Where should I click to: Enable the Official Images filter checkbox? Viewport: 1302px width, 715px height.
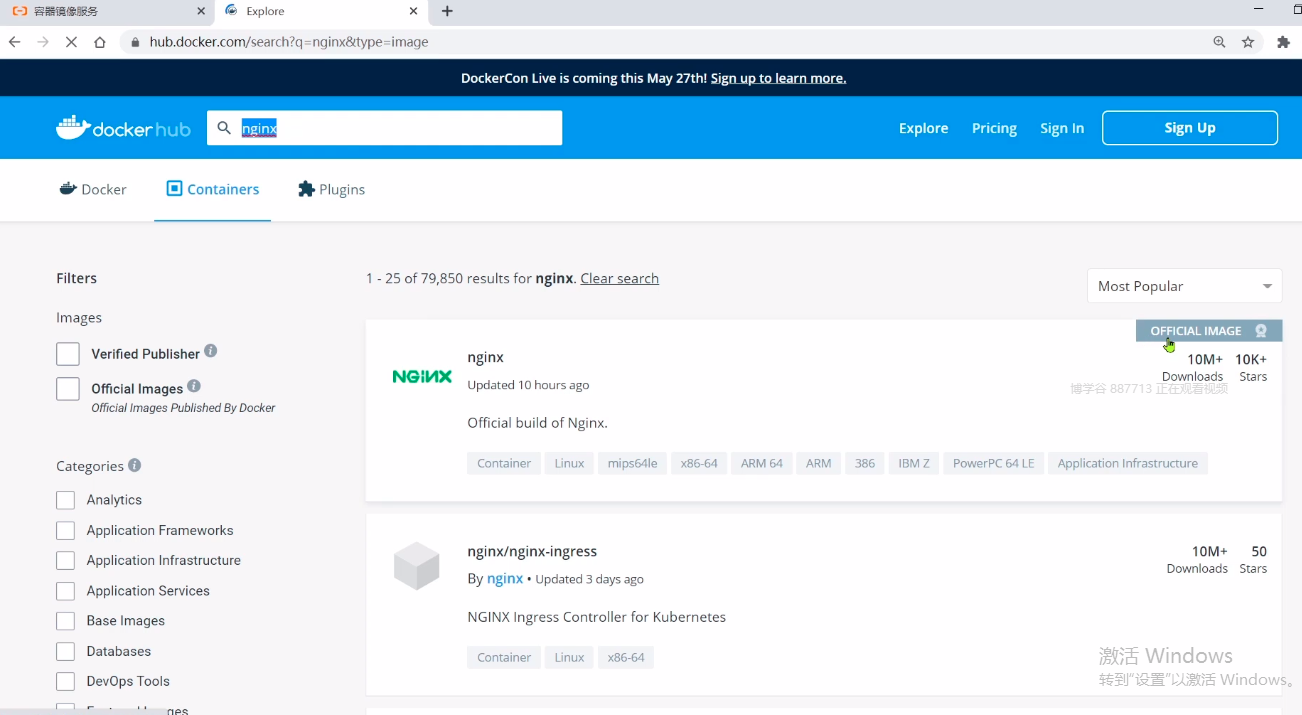click(68, 389)
